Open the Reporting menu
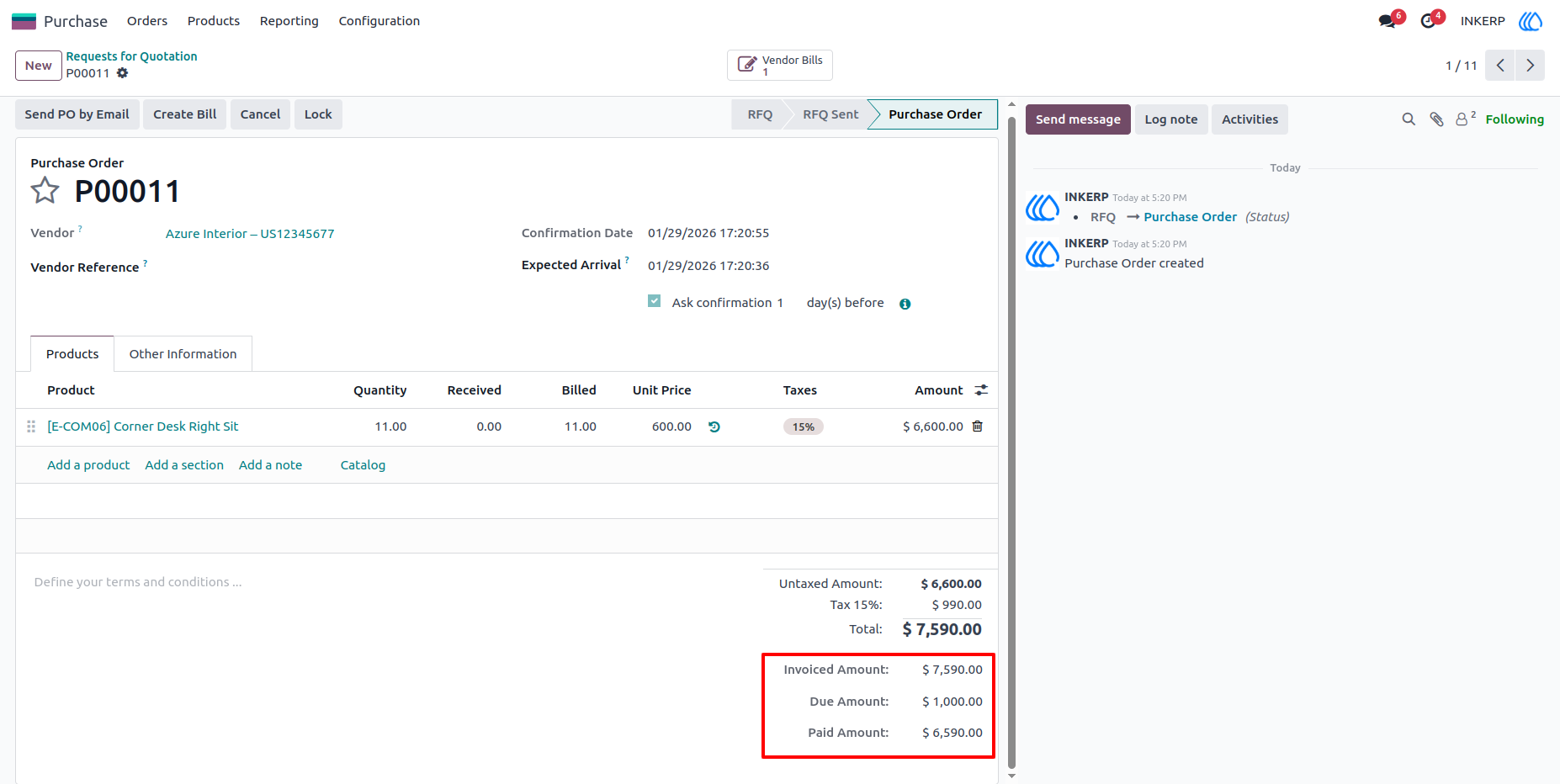The image size is (1560, 784). 289,21
